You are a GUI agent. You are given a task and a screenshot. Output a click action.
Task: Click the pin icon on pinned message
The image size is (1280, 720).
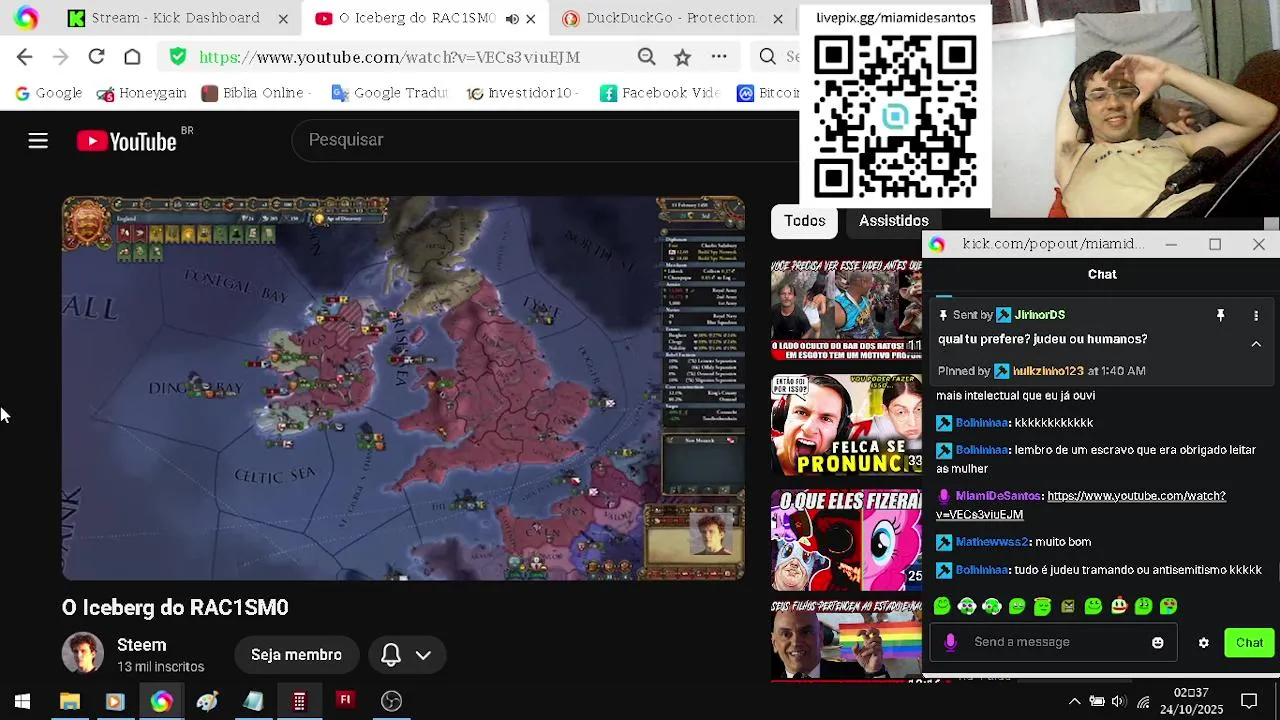coord(1220,316)
